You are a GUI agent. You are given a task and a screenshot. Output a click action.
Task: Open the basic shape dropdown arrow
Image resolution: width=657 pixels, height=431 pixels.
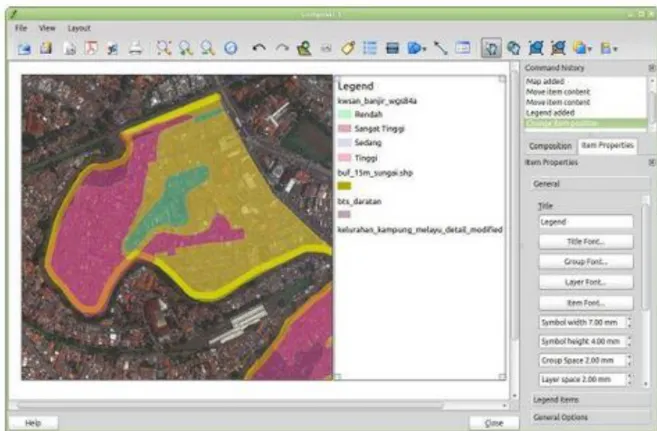click(424, 49)
